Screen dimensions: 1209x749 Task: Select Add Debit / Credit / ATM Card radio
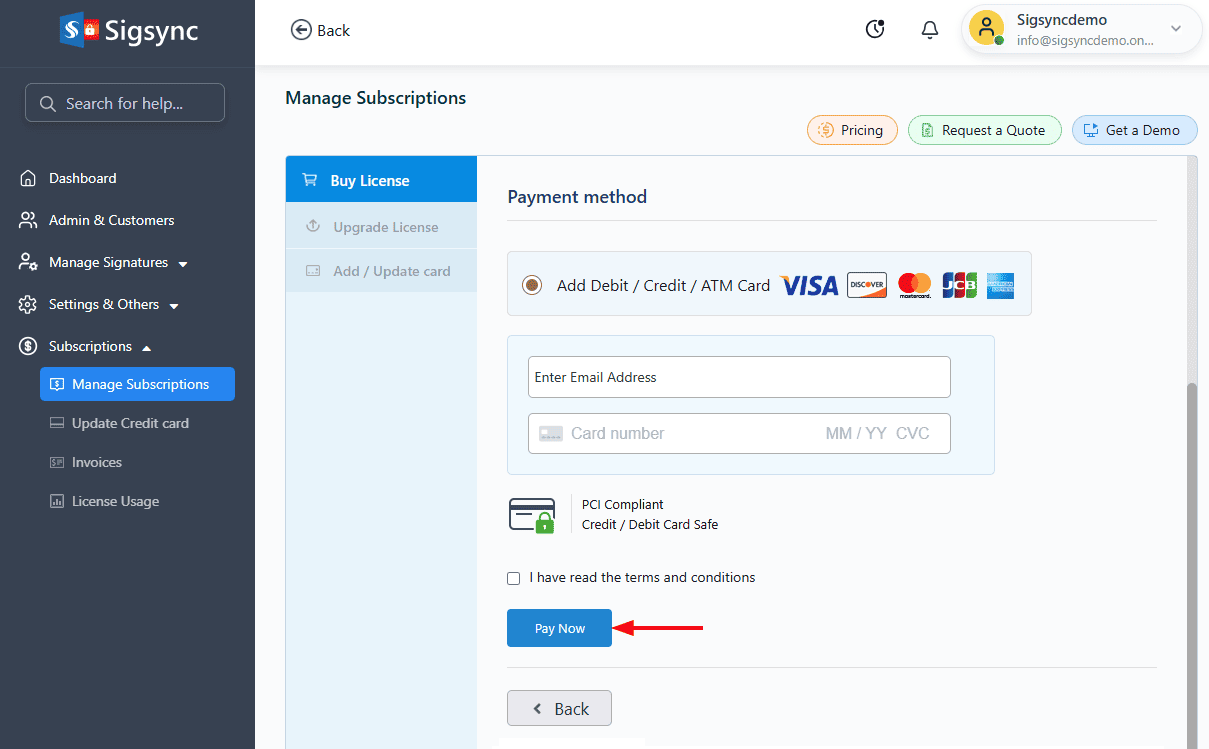click(x=532, y=286)
